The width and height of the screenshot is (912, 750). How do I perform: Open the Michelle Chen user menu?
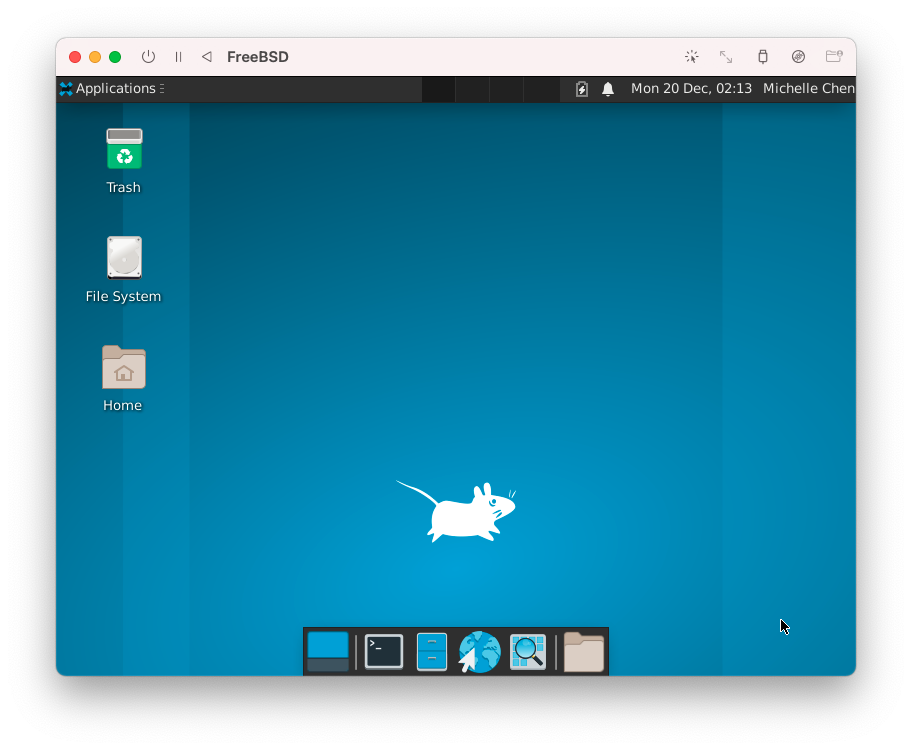808,88
